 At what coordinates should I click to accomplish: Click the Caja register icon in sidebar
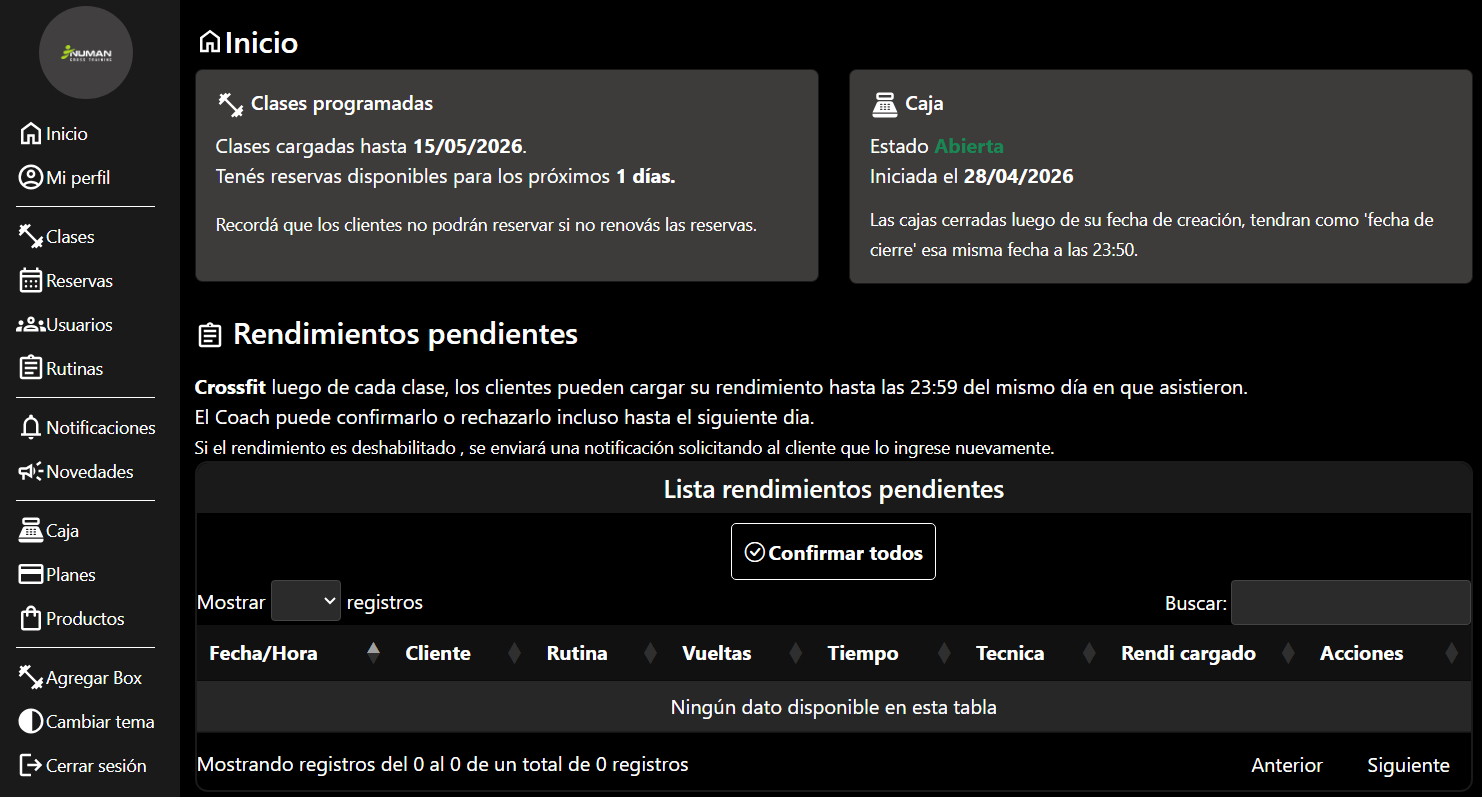31,531
